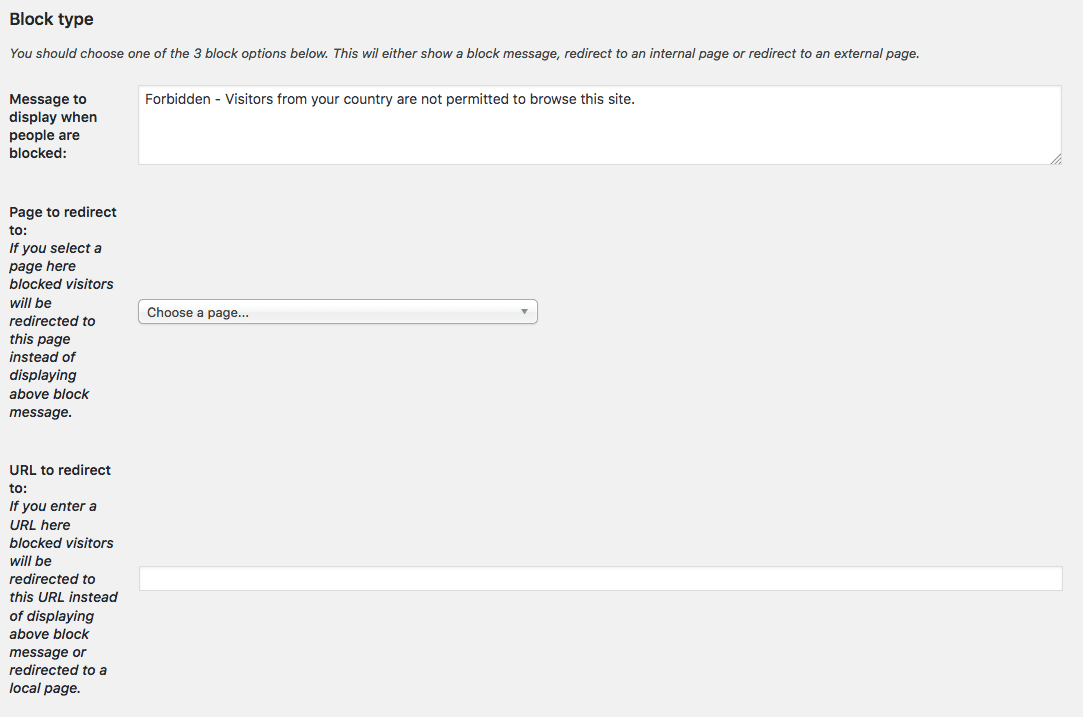
Task: Click the 'URL to redirect to:' label
Action: tap(60, 479)
